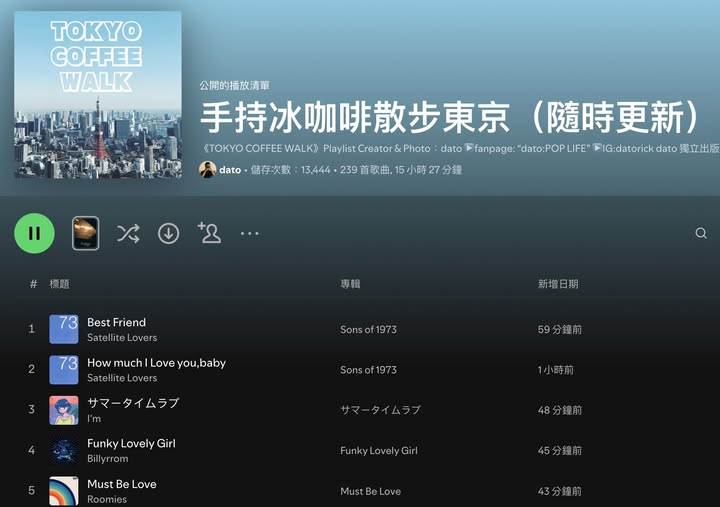The height and width of the screenshot is (507, 720).
Task: Sort the track list by the 標題 column header
Action: coord(60,284)
